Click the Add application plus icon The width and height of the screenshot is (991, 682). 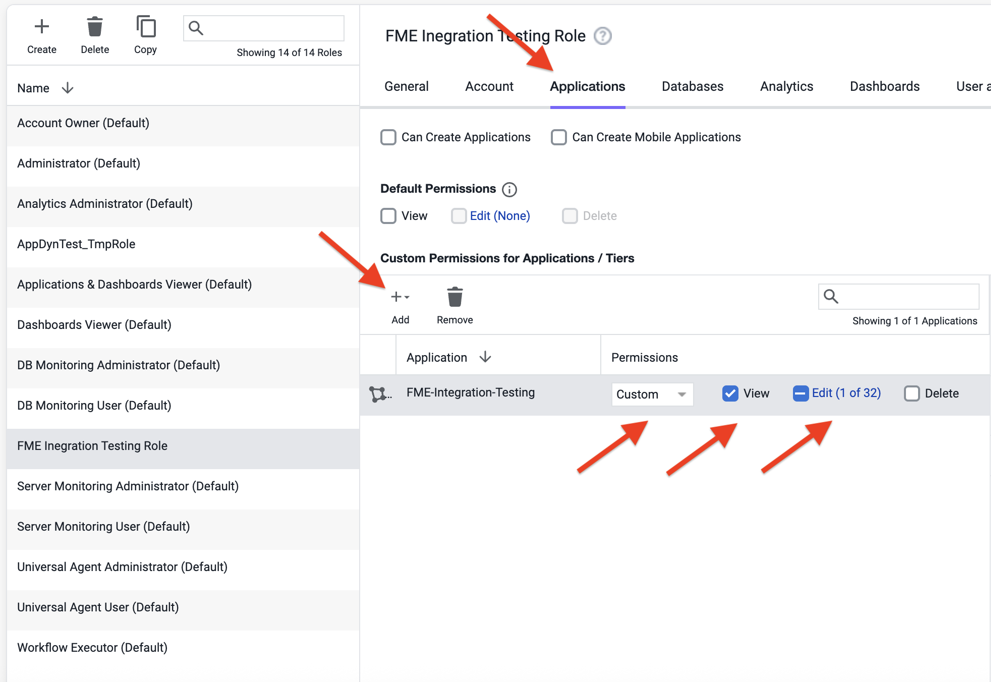(x=400, y=297)
